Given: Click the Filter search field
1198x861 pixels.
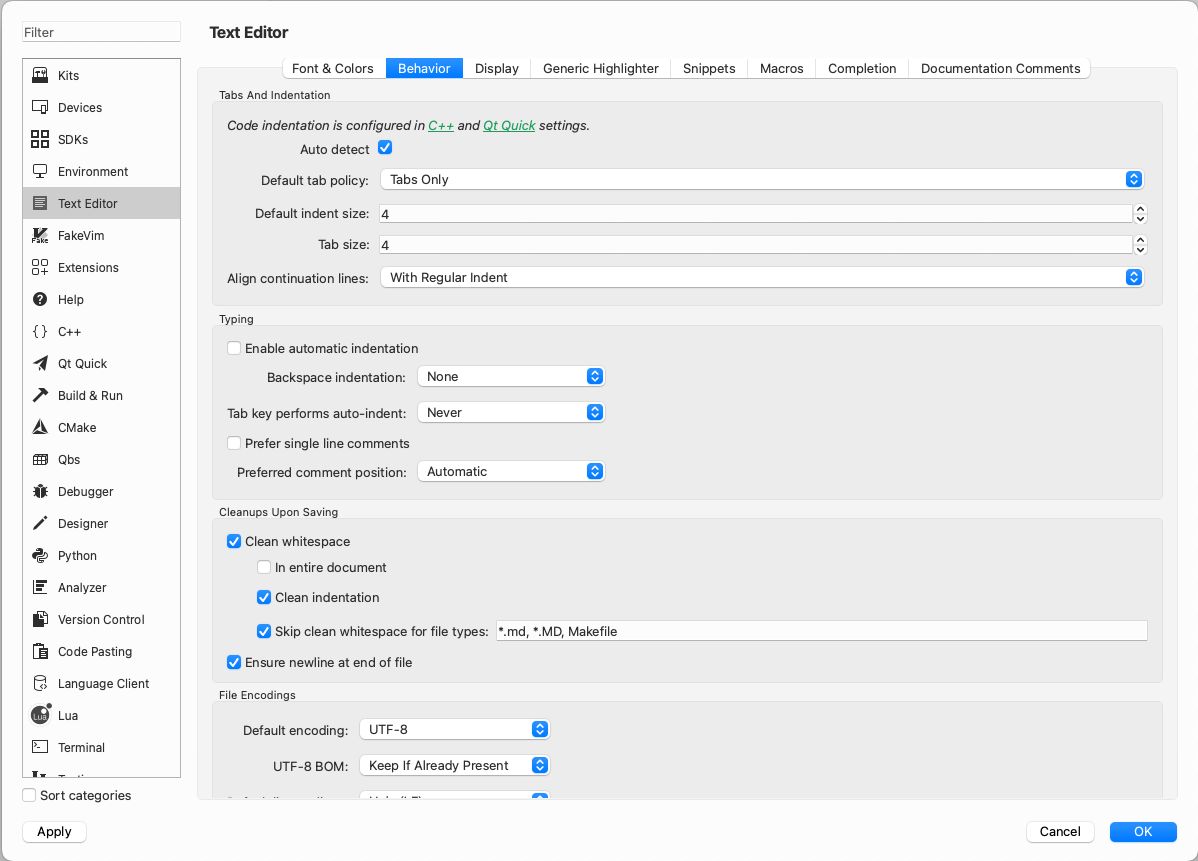Looking at the screenshot, I should point(102,32).
